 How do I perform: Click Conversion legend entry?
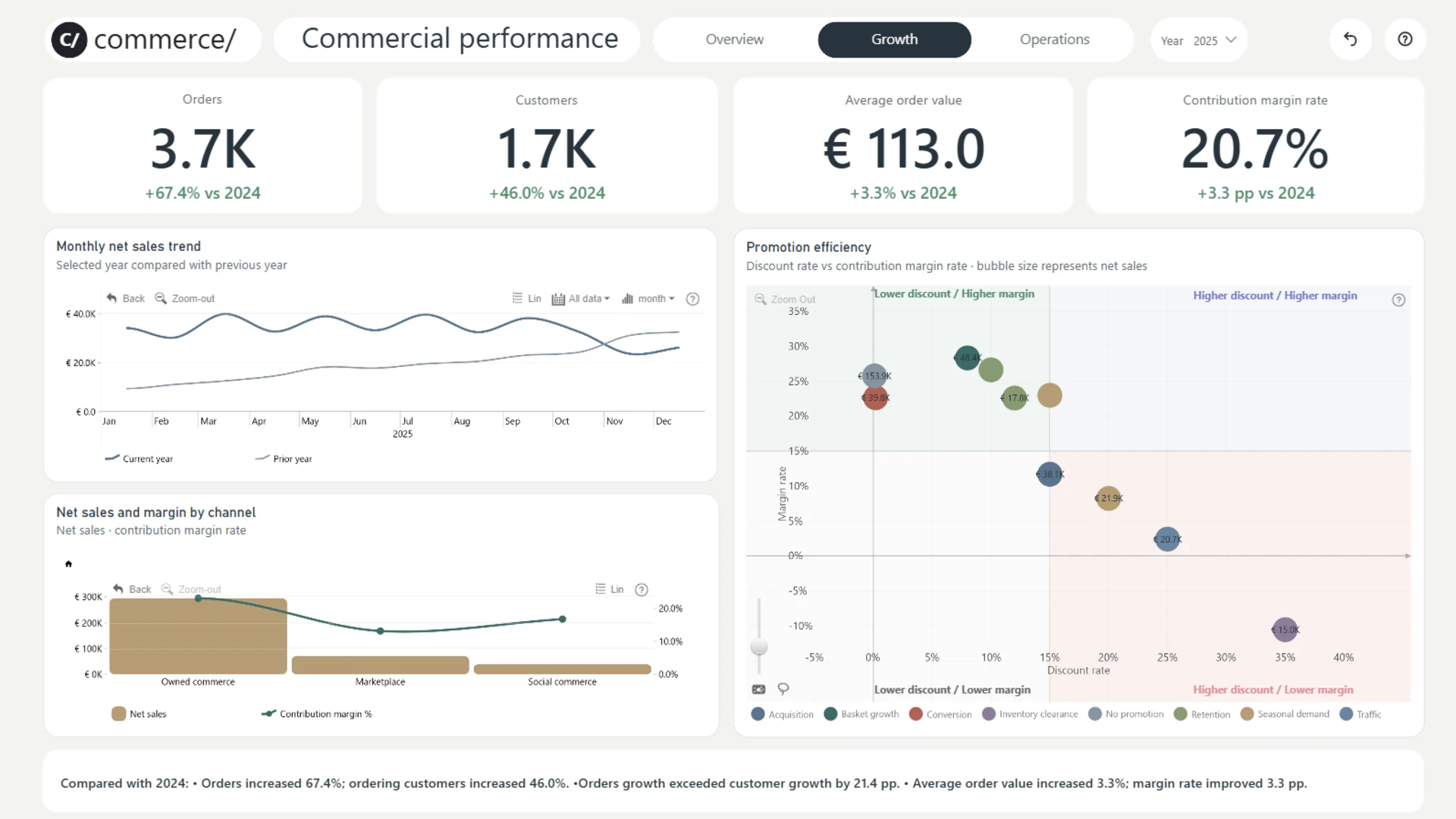coord(940,714)
